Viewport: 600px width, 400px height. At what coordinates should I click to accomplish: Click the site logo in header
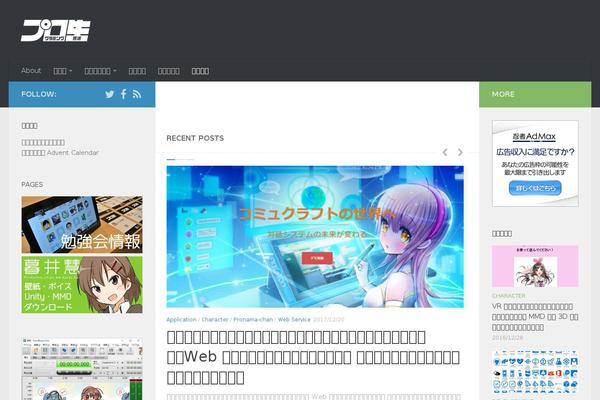[x=55, y=31]
